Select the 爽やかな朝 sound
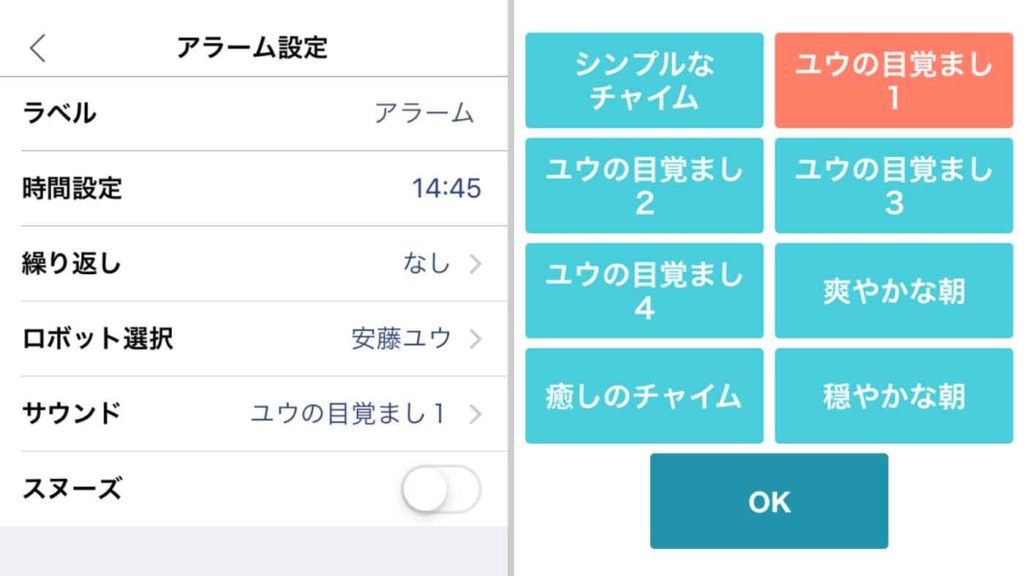This screenshot has width=1024, height=576. click(893, 291)
